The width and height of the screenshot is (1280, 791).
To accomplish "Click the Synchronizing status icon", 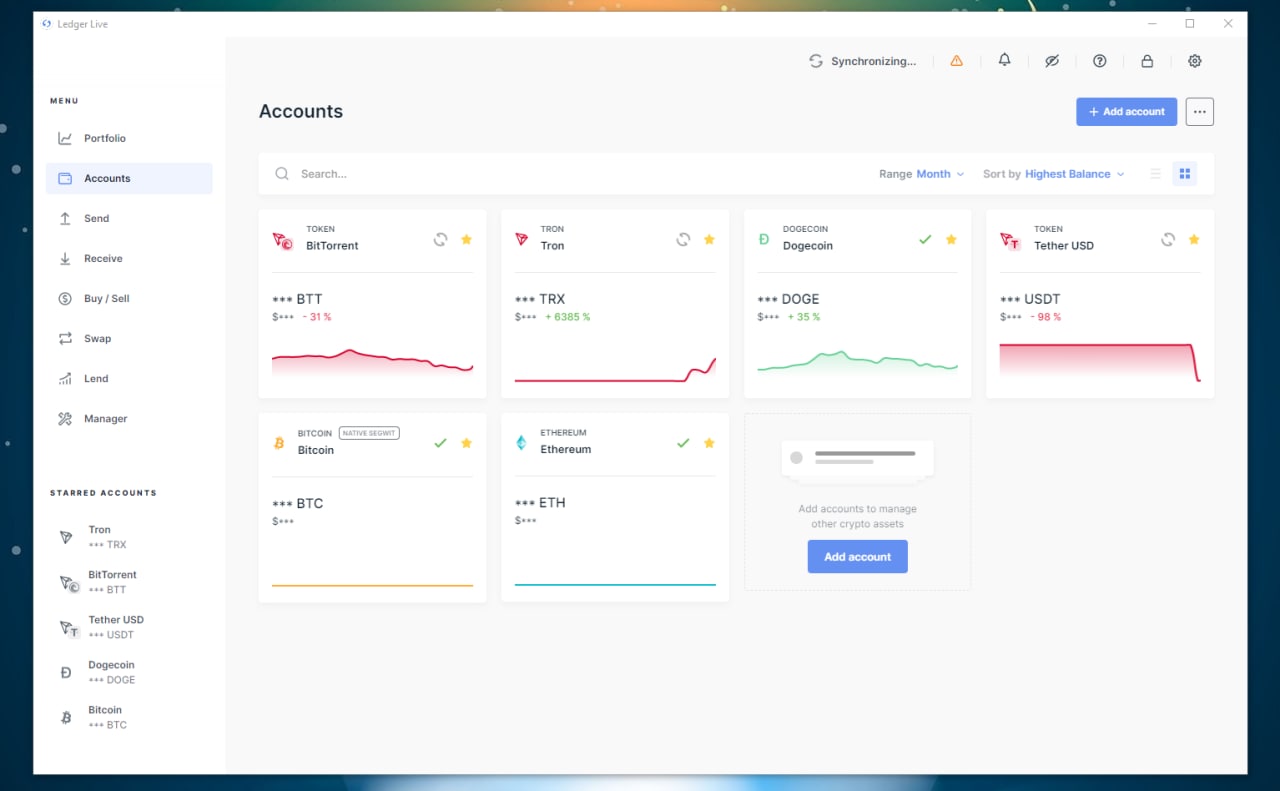I will click(x=816, y=61).
